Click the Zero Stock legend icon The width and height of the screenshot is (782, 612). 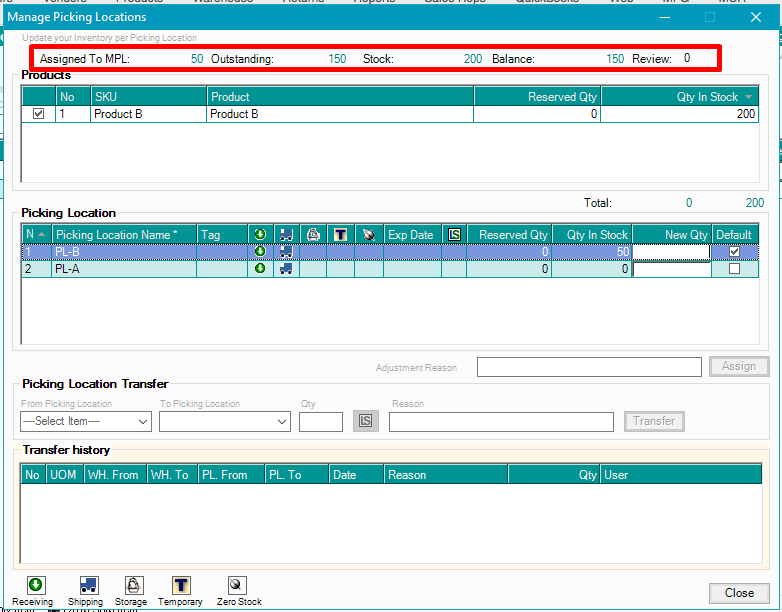(238, 585)
